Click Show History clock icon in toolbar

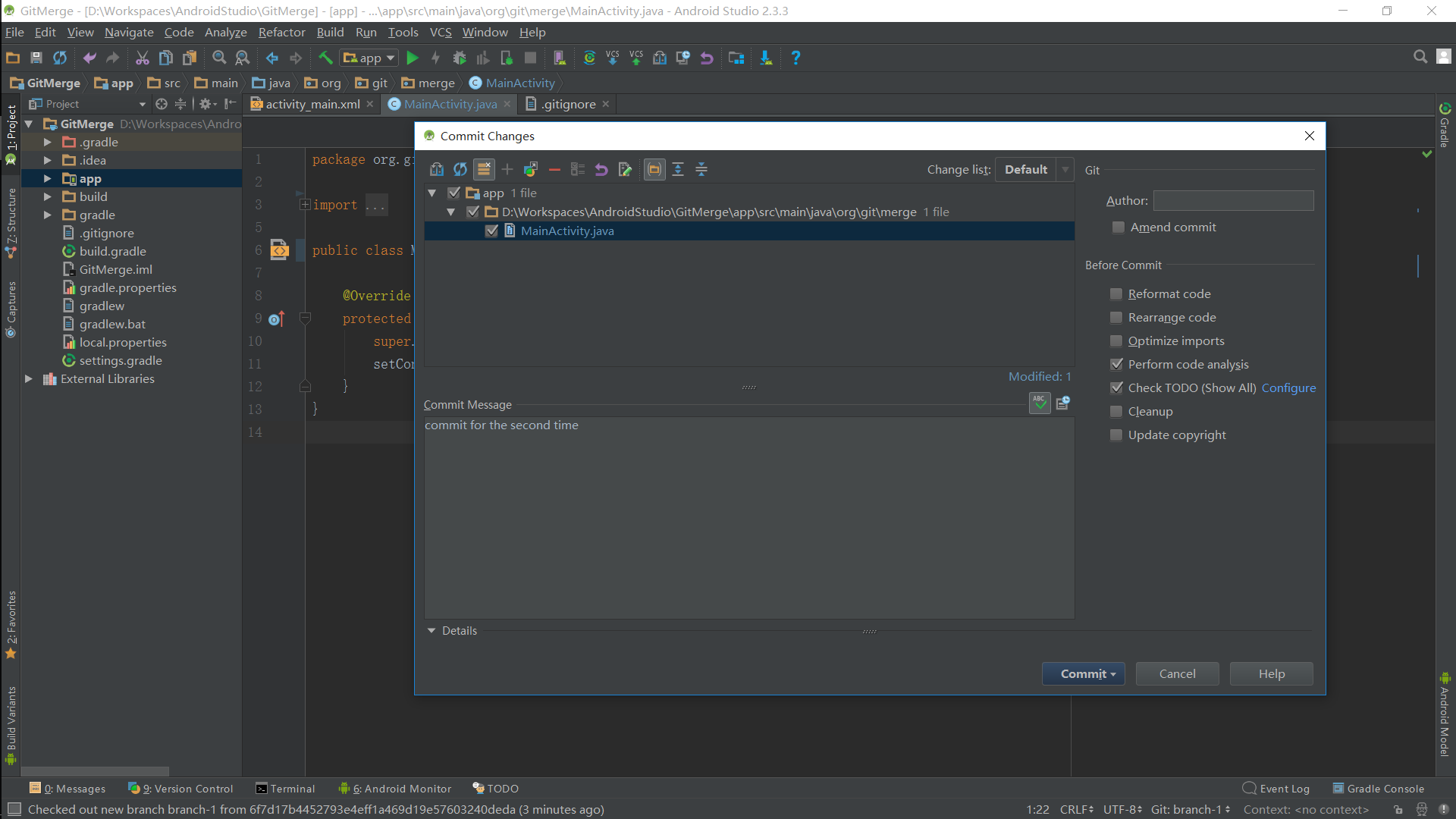point(683,58)
